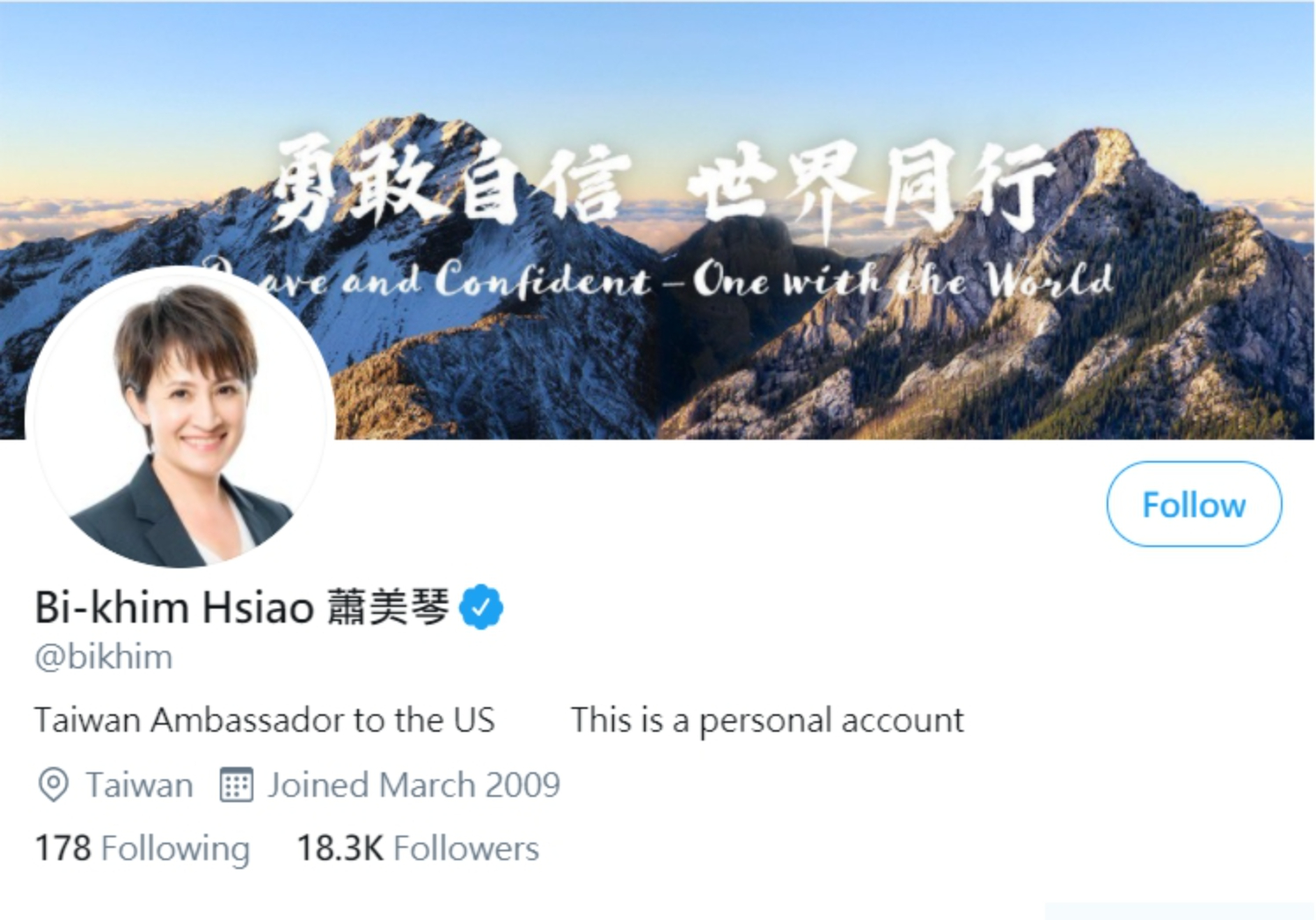
Task: Select the This is a personal account text
Action: pos(767,719)
